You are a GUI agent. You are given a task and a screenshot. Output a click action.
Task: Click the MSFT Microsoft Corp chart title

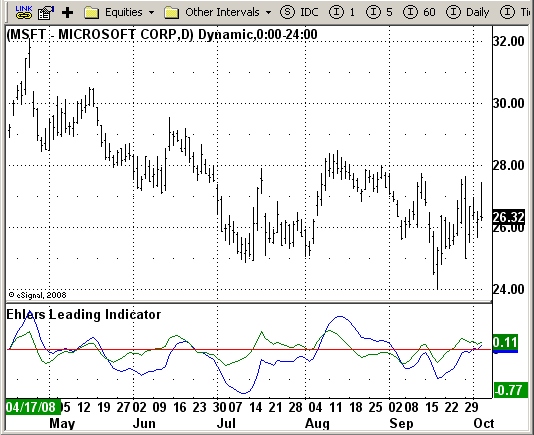pos(162,35)
